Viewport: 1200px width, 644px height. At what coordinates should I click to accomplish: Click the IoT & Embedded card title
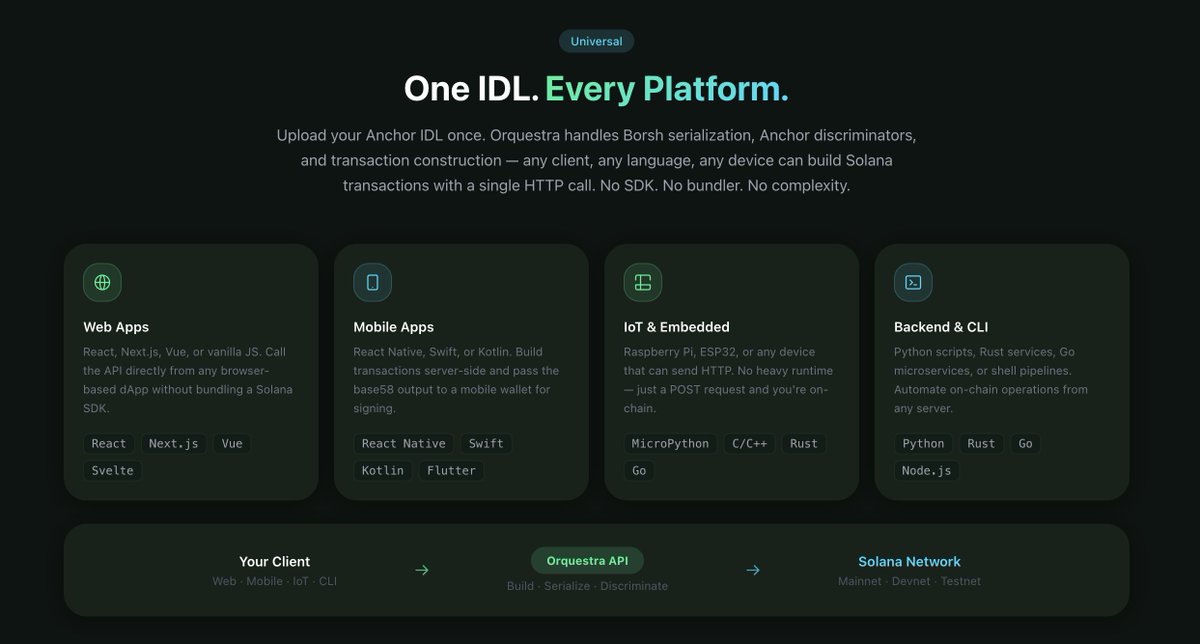pos(677,327)
